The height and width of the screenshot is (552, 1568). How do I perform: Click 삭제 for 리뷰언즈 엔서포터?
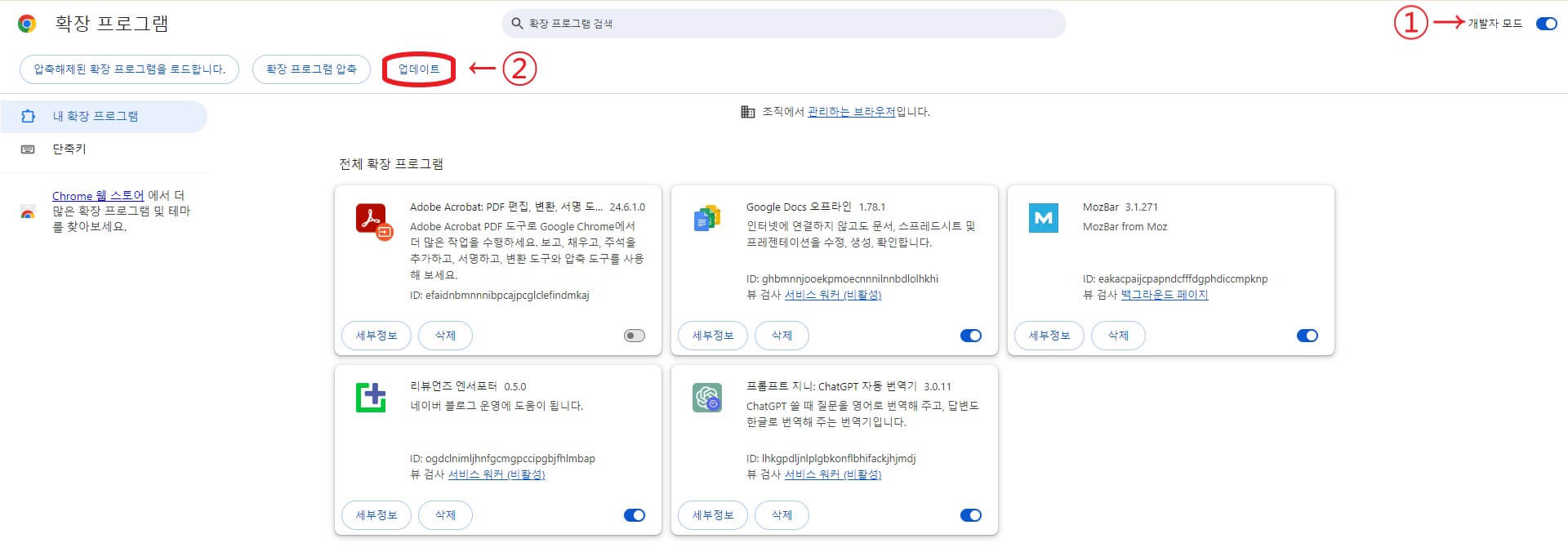pos(445,515)
